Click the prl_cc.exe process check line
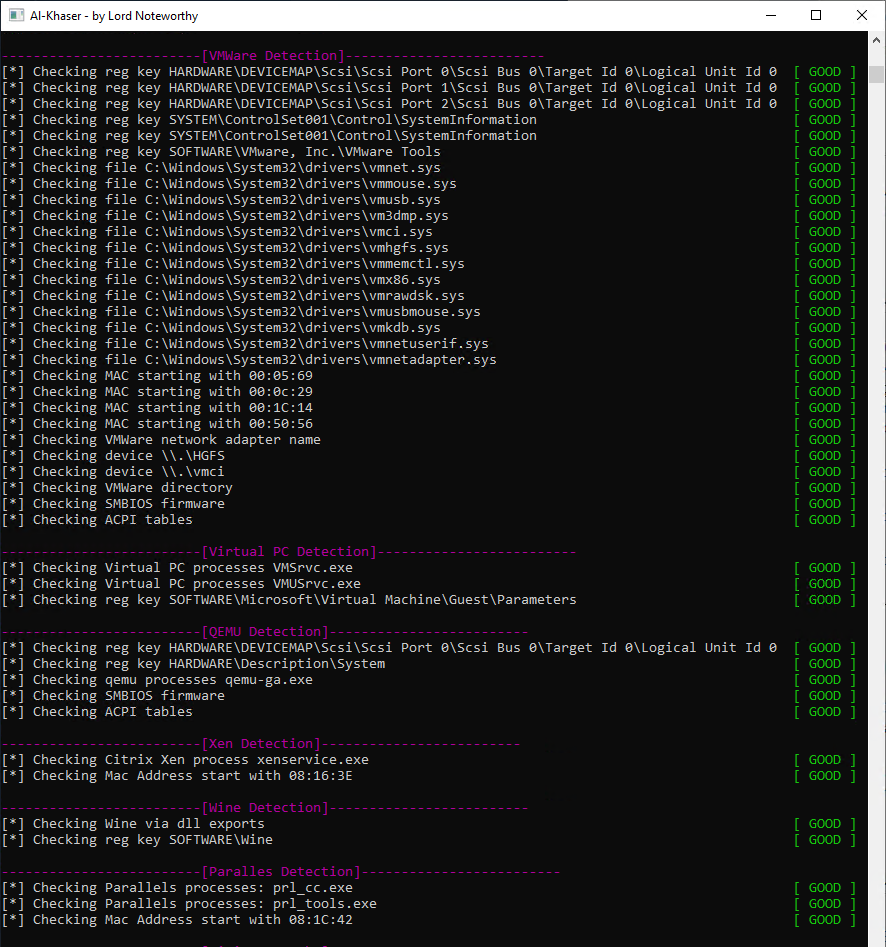Image resolution: width=886 pixels, height=947 pixels. pos(177,888)
